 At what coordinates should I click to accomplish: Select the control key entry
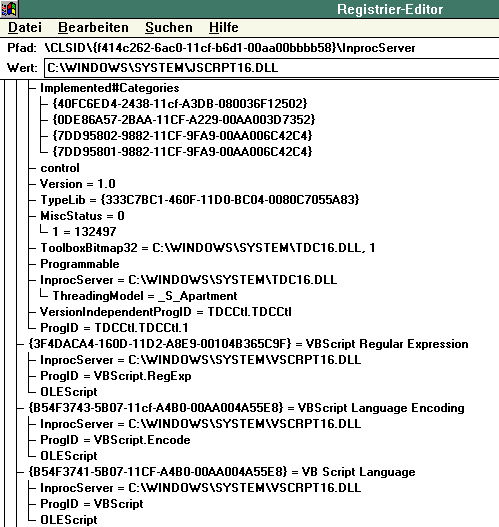click(60, 168)
